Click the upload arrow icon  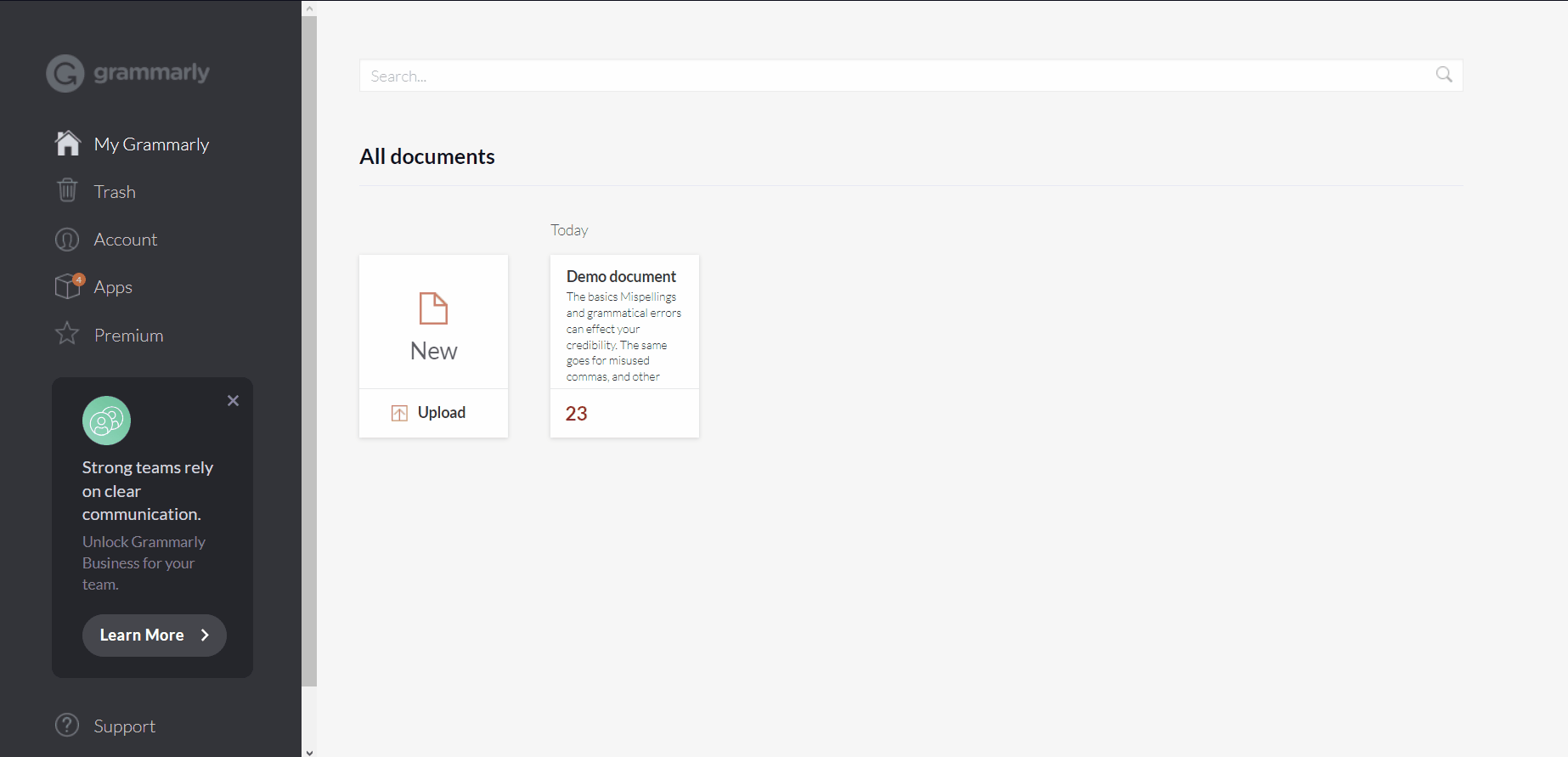[399, 413]
